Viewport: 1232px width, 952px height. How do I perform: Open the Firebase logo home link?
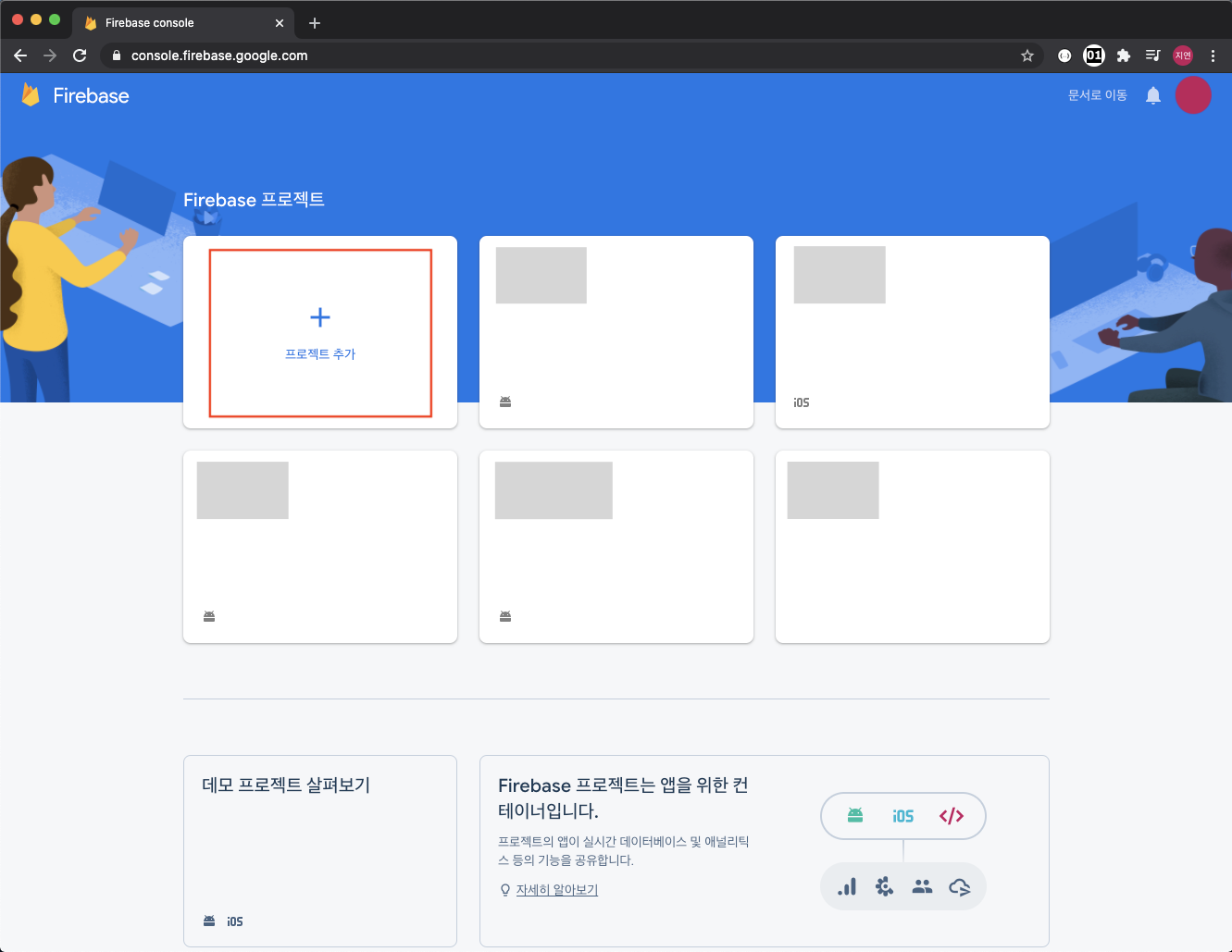31,94
